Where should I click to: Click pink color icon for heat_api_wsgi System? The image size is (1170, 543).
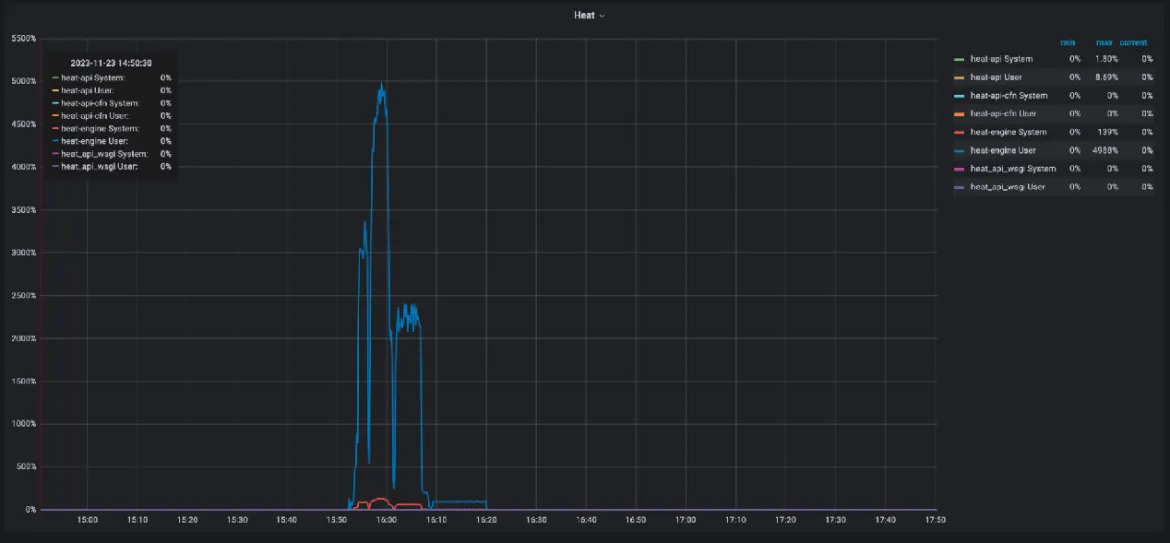(960, 169)
